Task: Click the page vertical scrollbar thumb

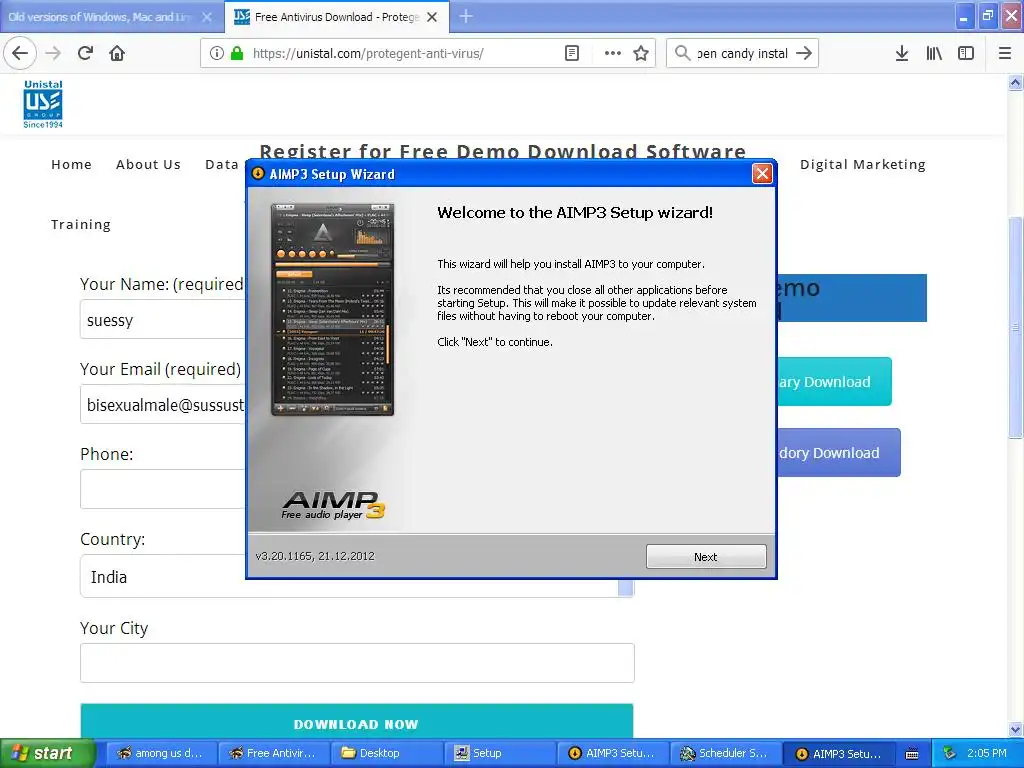Action: coord(1015,327)
